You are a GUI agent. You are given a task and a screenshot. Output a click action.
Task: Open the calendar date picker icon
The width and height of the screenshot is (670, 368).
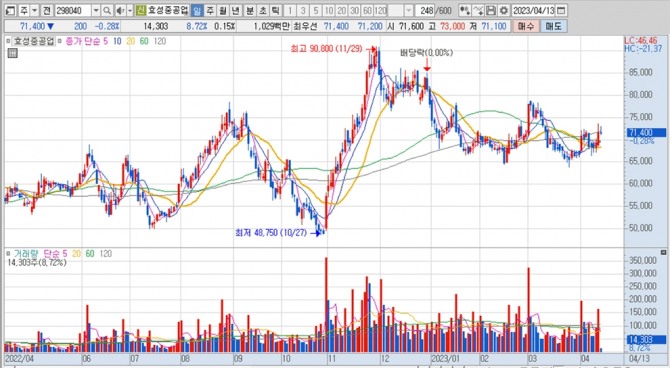click(561, 10)
